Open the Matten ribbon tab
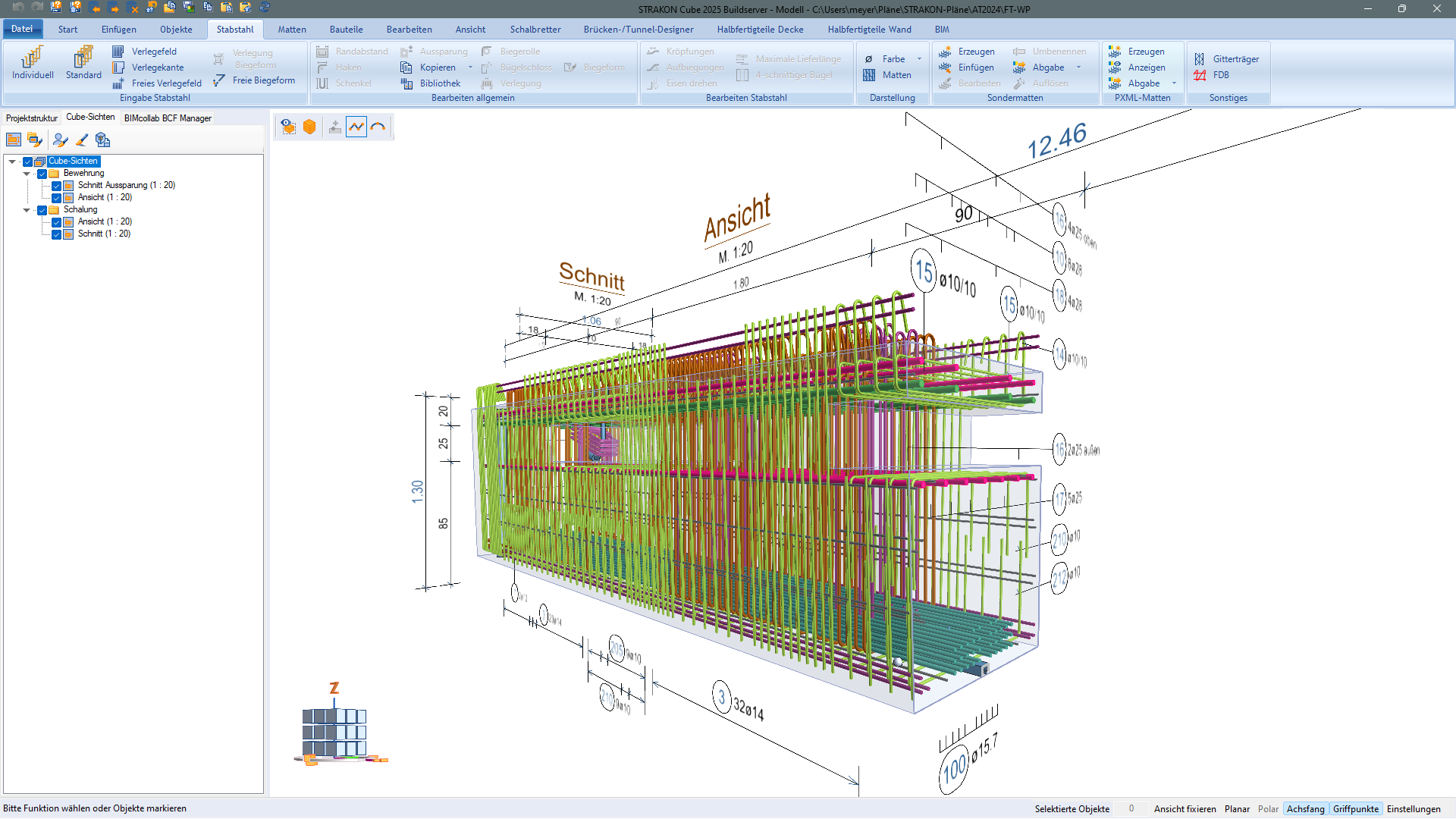The height and width of the screenshot is (819, 1456). 291,30
